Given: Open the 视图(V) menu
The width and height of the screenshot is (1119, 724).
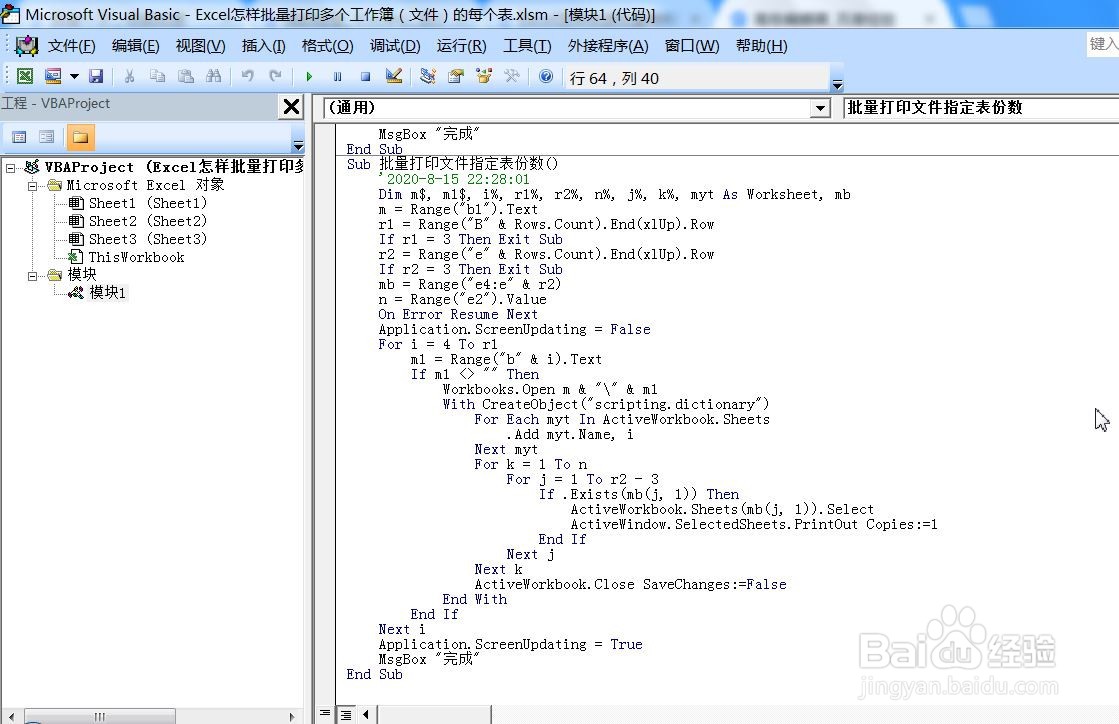Looking at the screenshot, I should pos(201,46).
